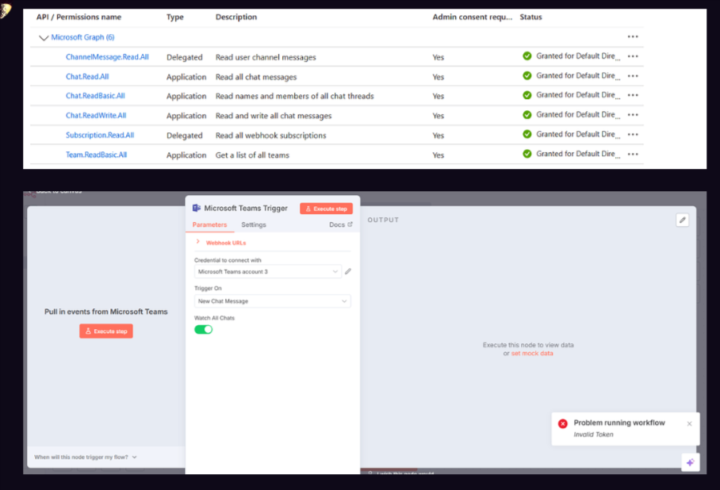
Task: Click Delegated type in Subscription.Read.All row
Action: (x=184, y=135)
